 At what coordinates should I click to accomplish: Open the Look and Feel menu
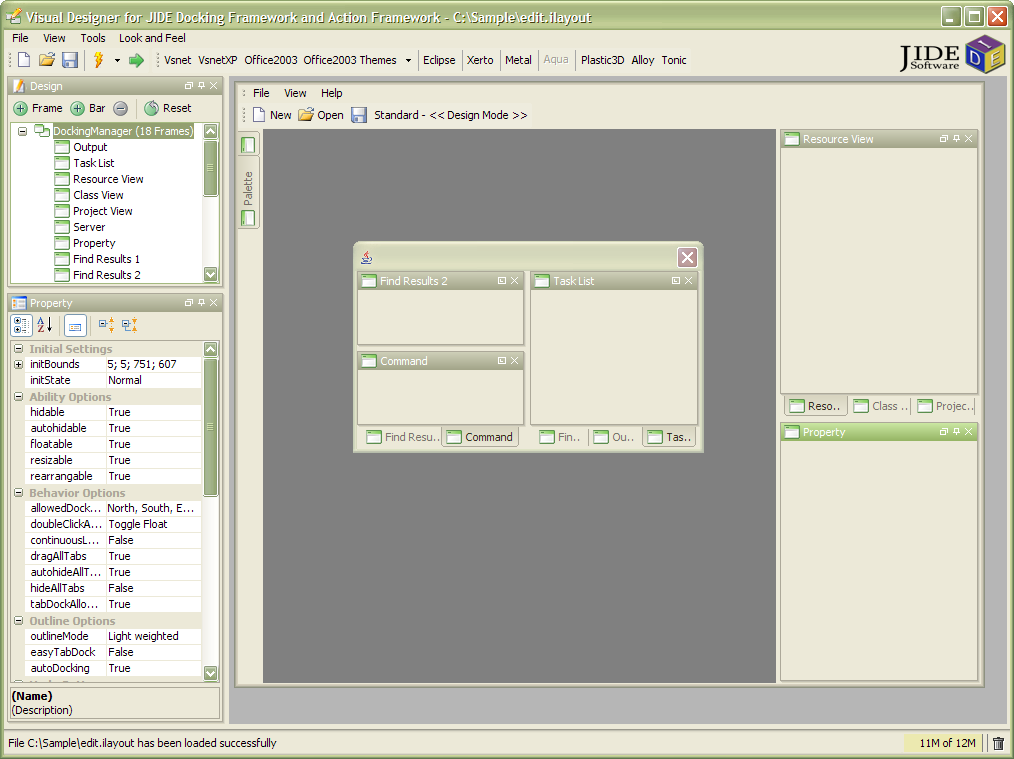coord(152,38)
